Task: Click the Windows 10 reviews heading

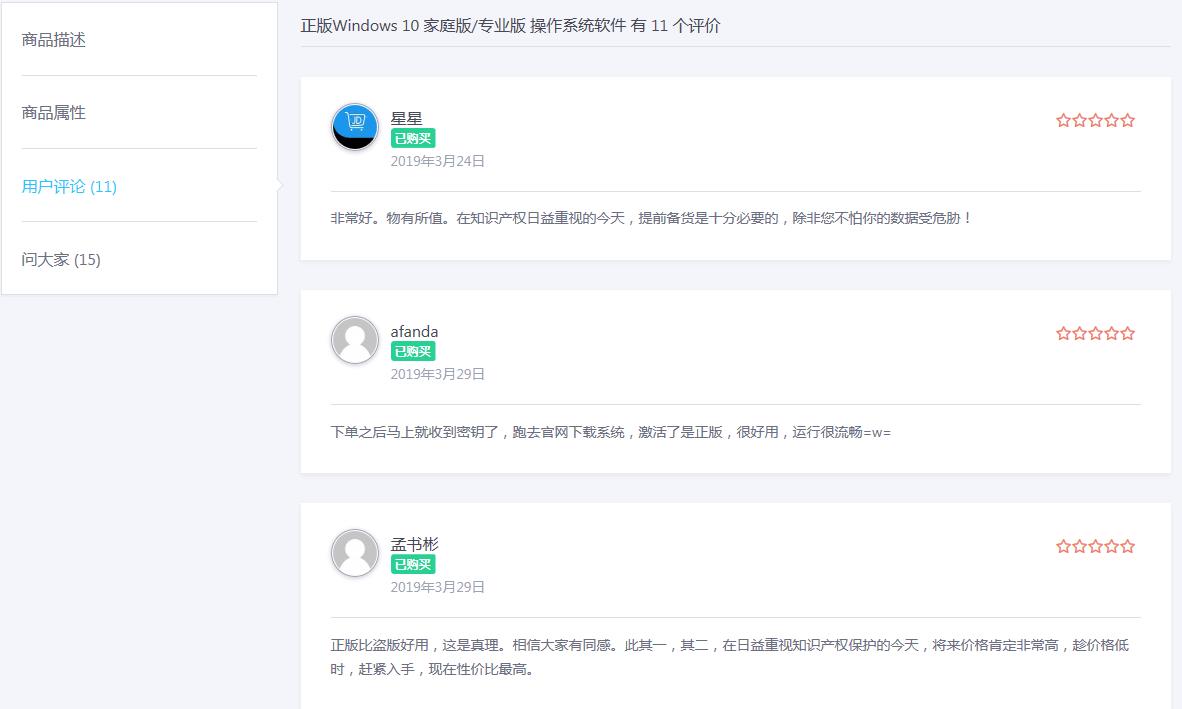Action: 510,26
